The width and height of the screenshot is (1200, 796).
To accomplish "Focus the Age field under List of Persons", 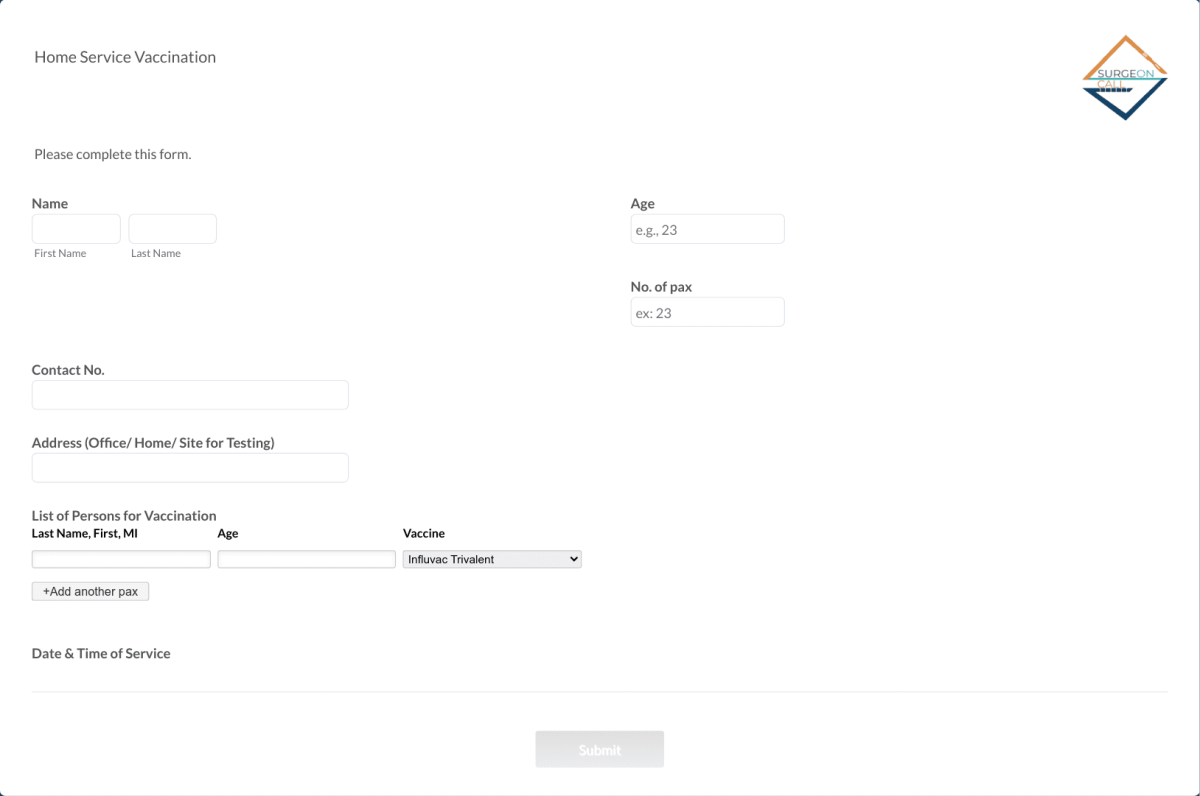I will click(x=306, y=558).
